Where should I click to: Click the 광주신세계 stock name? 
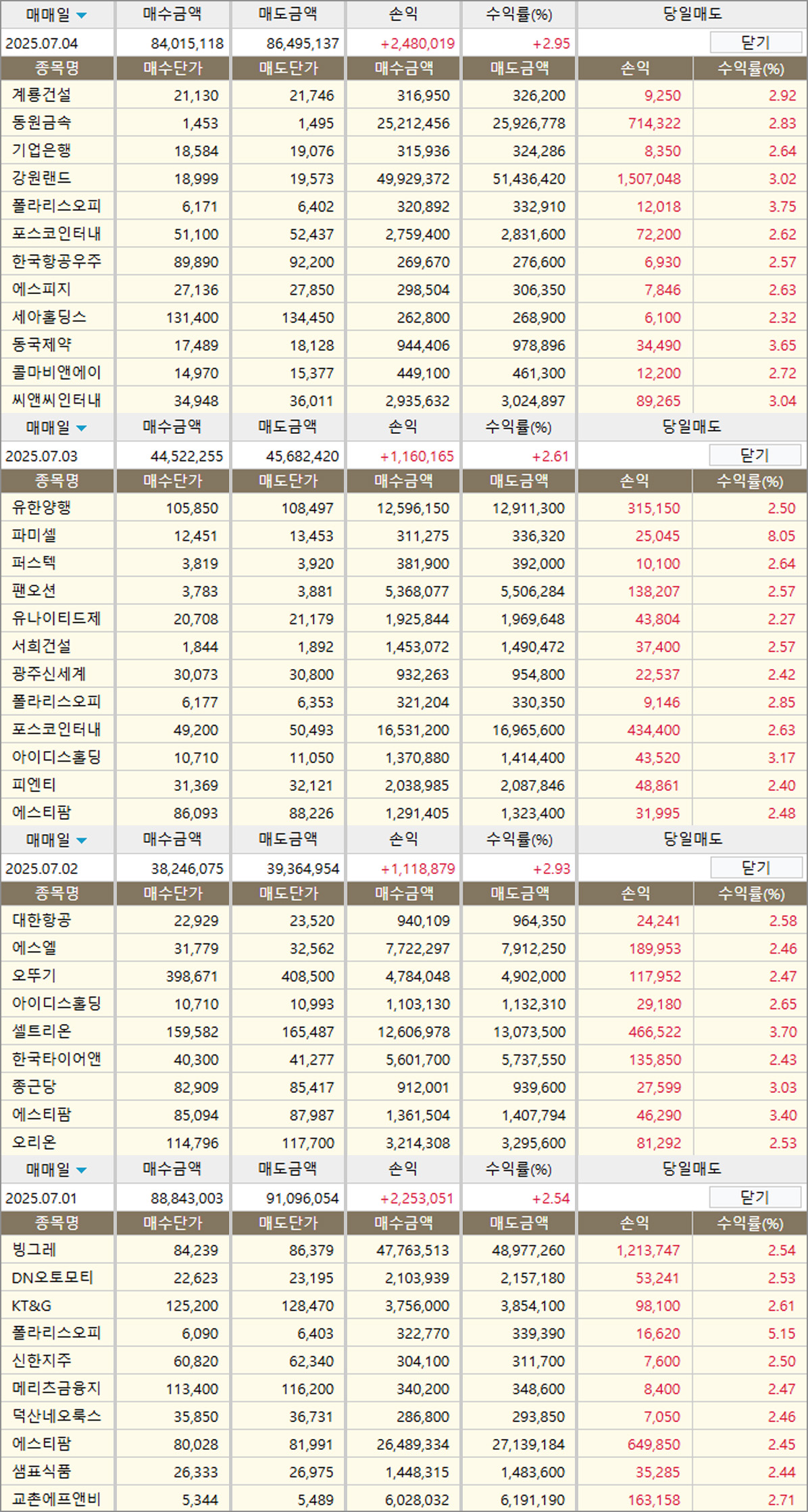point(49,674)
